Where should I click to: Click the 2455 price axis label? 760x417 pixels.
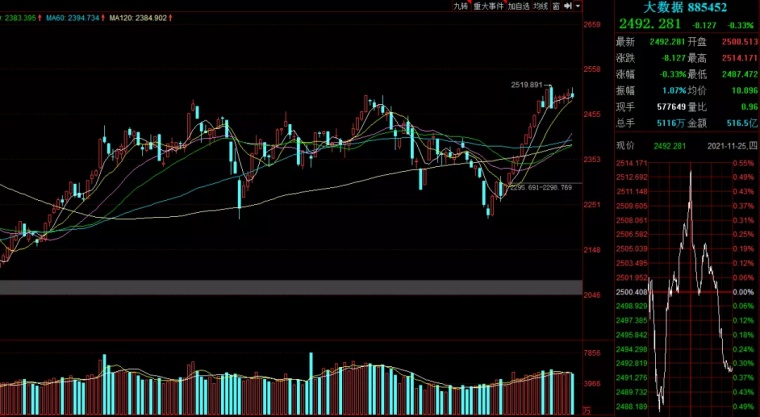(x=592, y=114)
